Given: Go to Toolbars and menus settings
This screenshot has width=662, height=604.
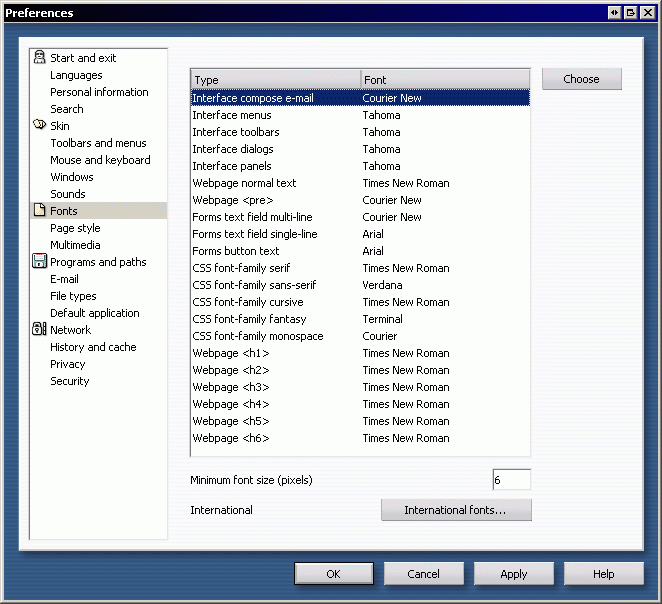Looking at the screenshot, I should (x=98, y=143).
